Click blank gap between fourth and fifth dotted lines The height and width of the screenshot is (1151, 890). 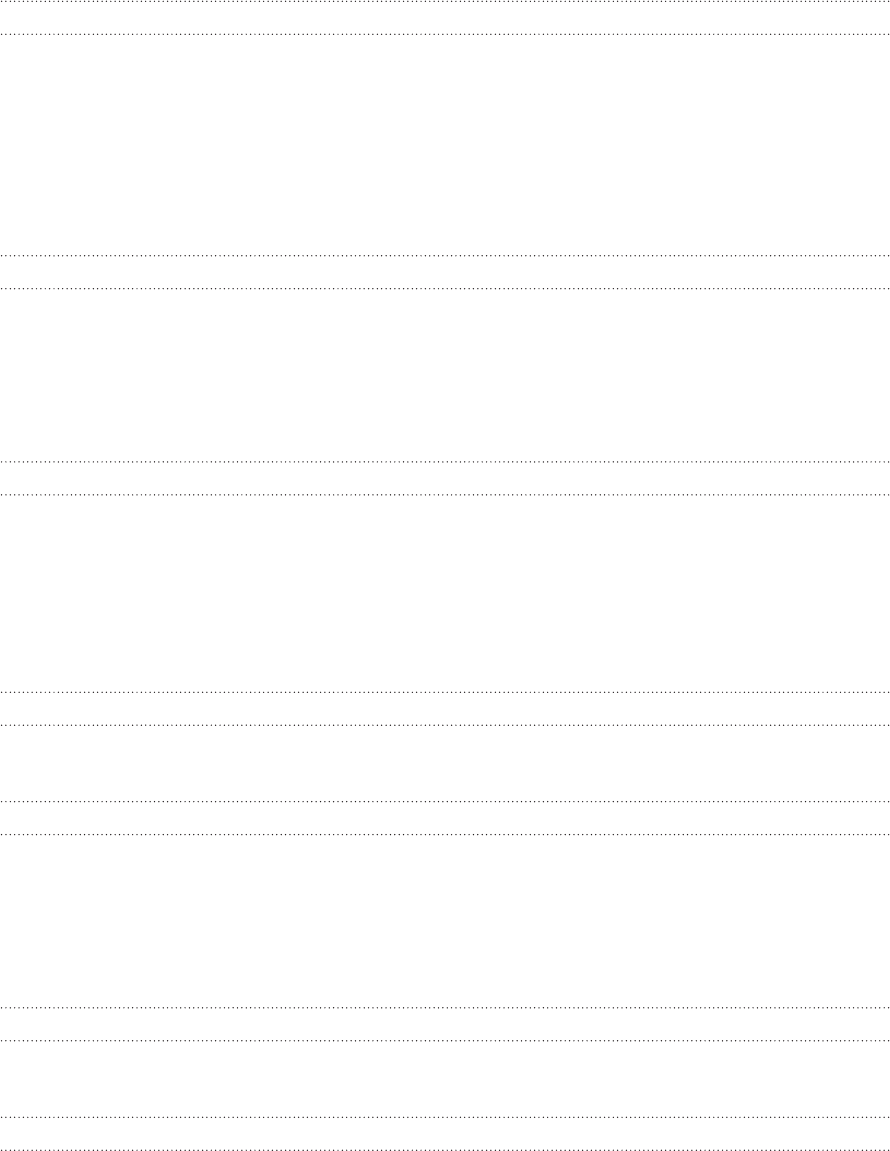[x=445, y=375]
